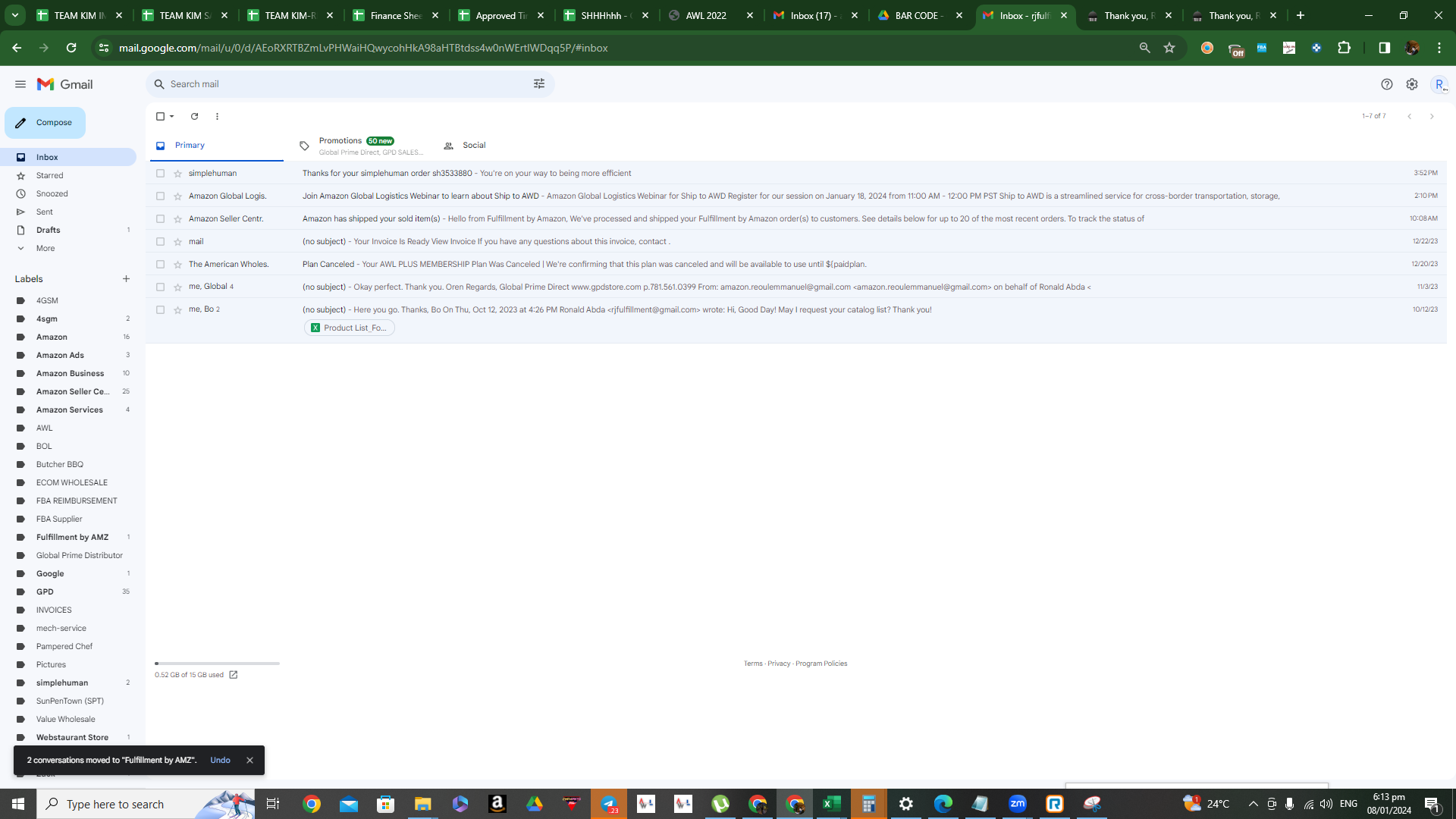The image size is (1456, 819).
Task: Select checkbox for Amazon Seller Central email
Action: [160, 219]
